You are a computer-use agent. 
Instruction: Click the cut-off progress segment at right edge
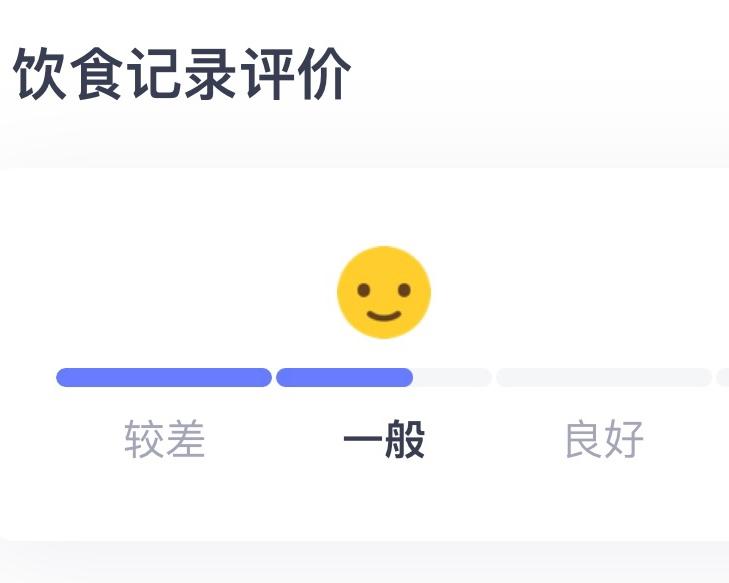[723, 377]
